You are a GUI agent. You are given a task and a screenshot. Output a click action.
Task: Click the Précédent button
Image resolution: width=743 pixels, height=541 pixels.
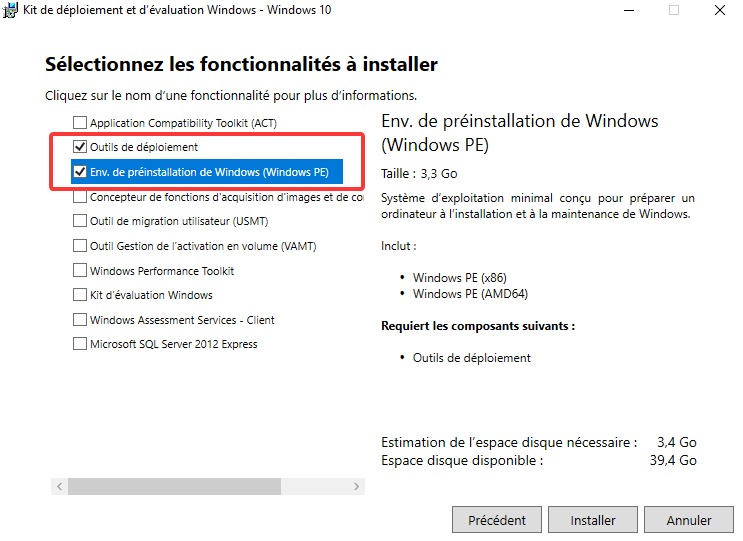(x=497, y=520)
